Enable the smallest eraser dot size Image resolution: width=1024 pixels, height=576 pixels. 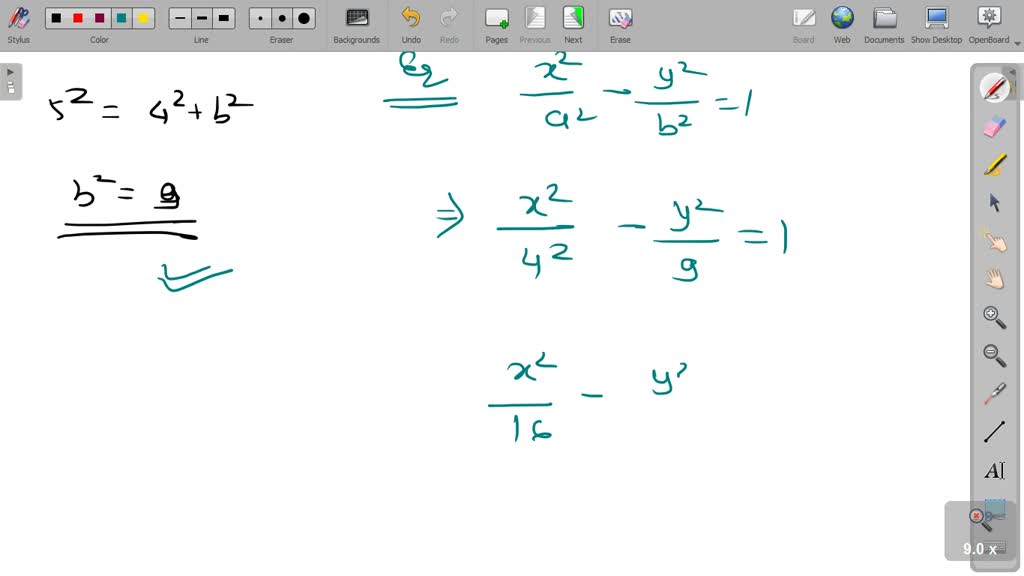(261, 18)
